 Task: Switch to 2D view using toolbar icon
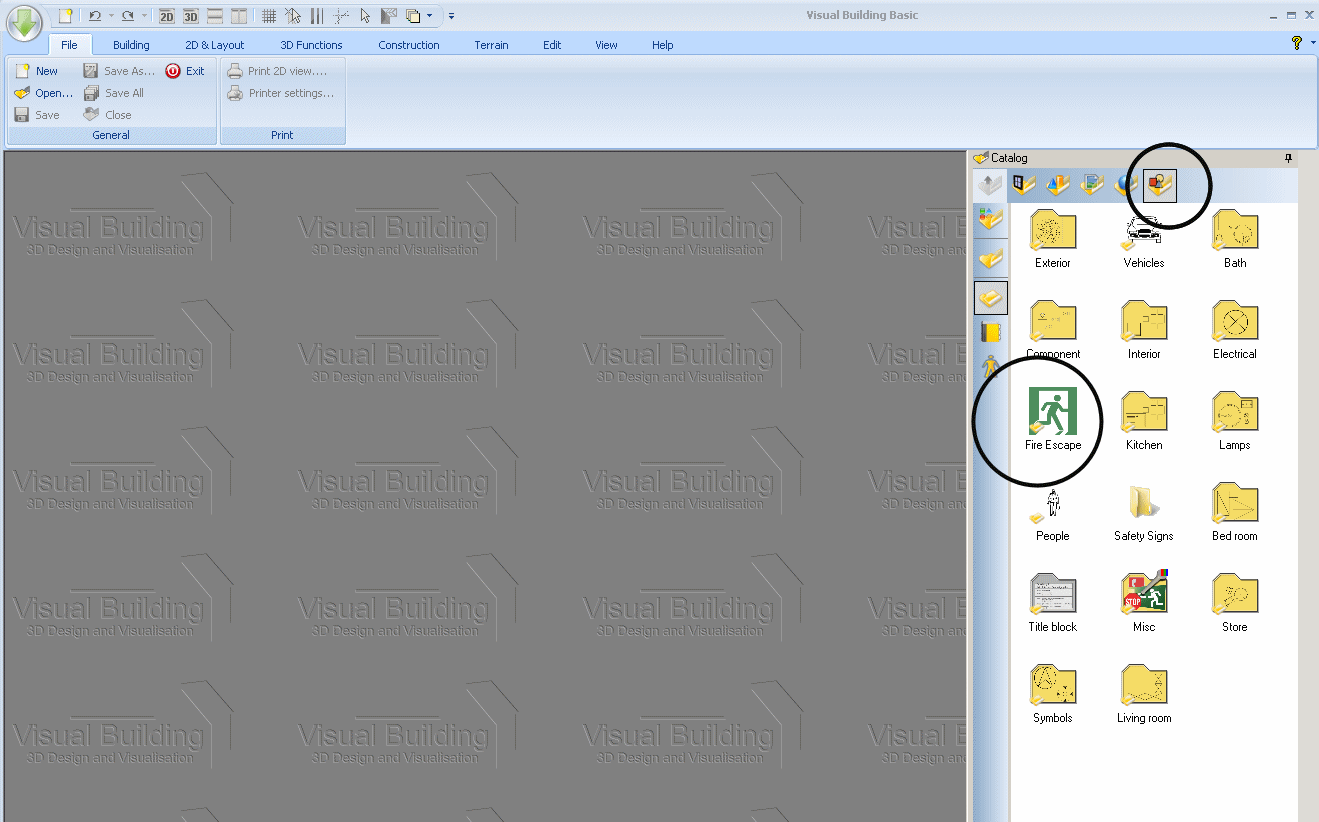coord(167,16)
